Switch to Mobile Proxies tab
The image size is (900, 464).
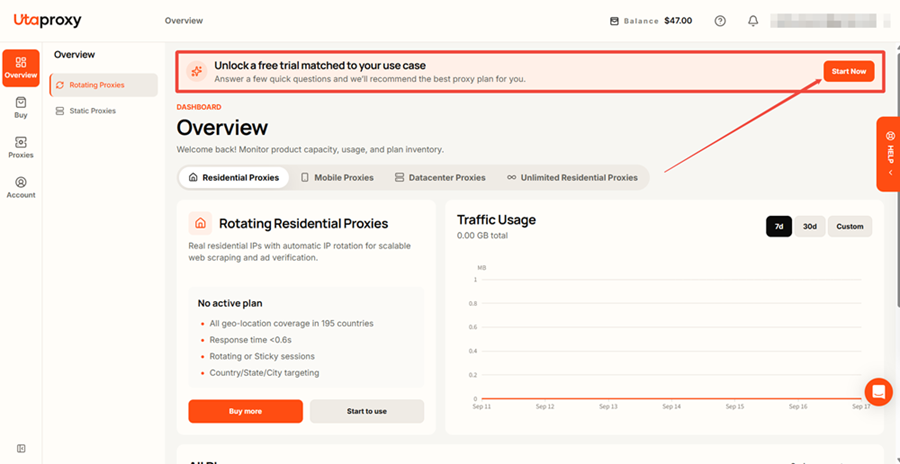[338, 177]
